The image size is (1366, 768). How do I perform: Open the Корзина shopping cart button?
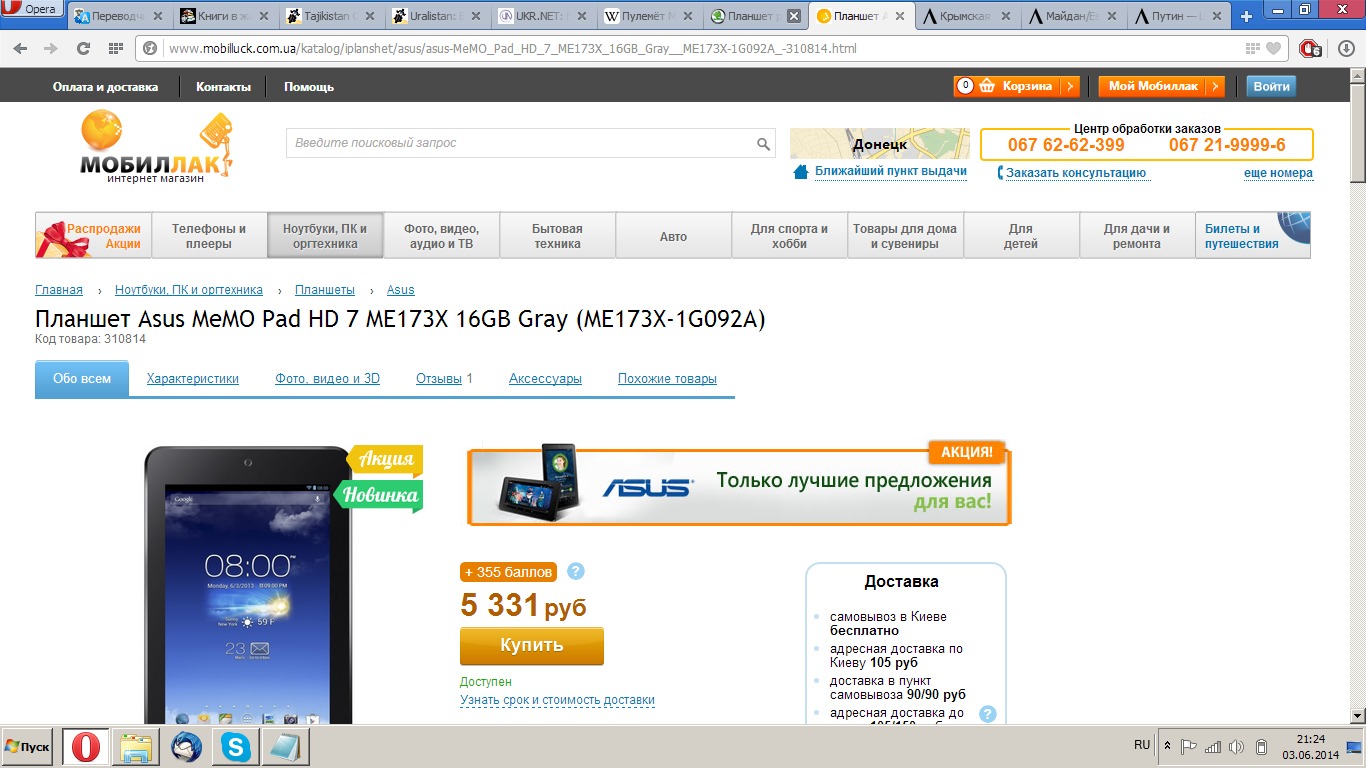tap(1016, 86)
